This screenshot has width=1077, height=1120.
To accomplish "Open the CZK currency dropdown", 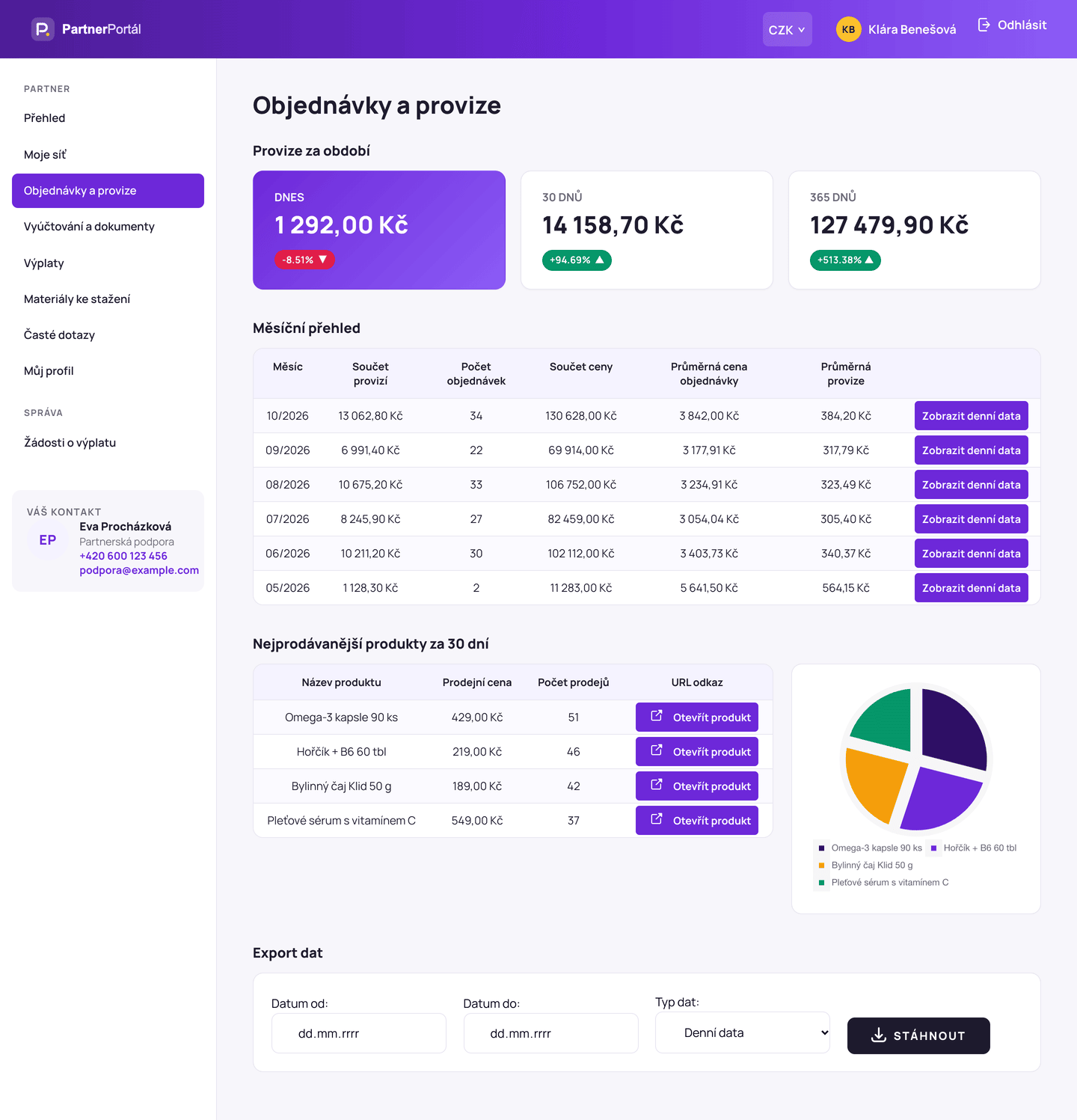I will (x=787, y=29).
